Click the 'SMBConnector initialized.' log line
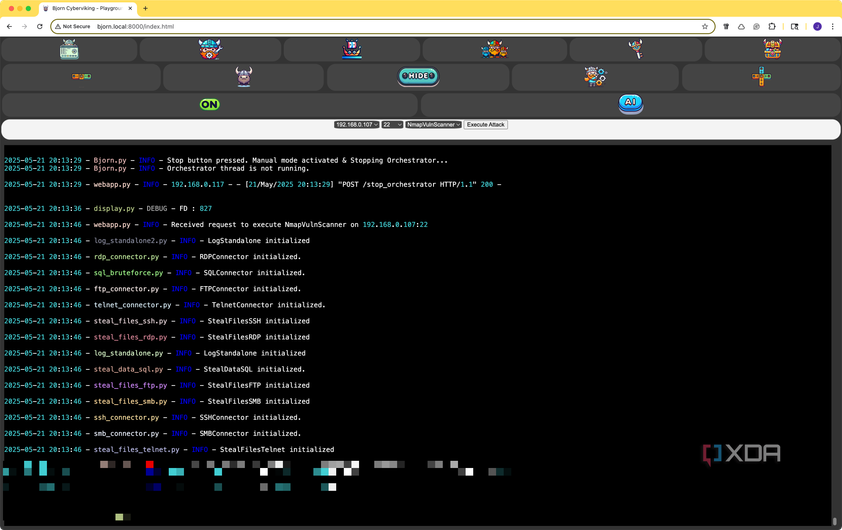 (153, 434)
